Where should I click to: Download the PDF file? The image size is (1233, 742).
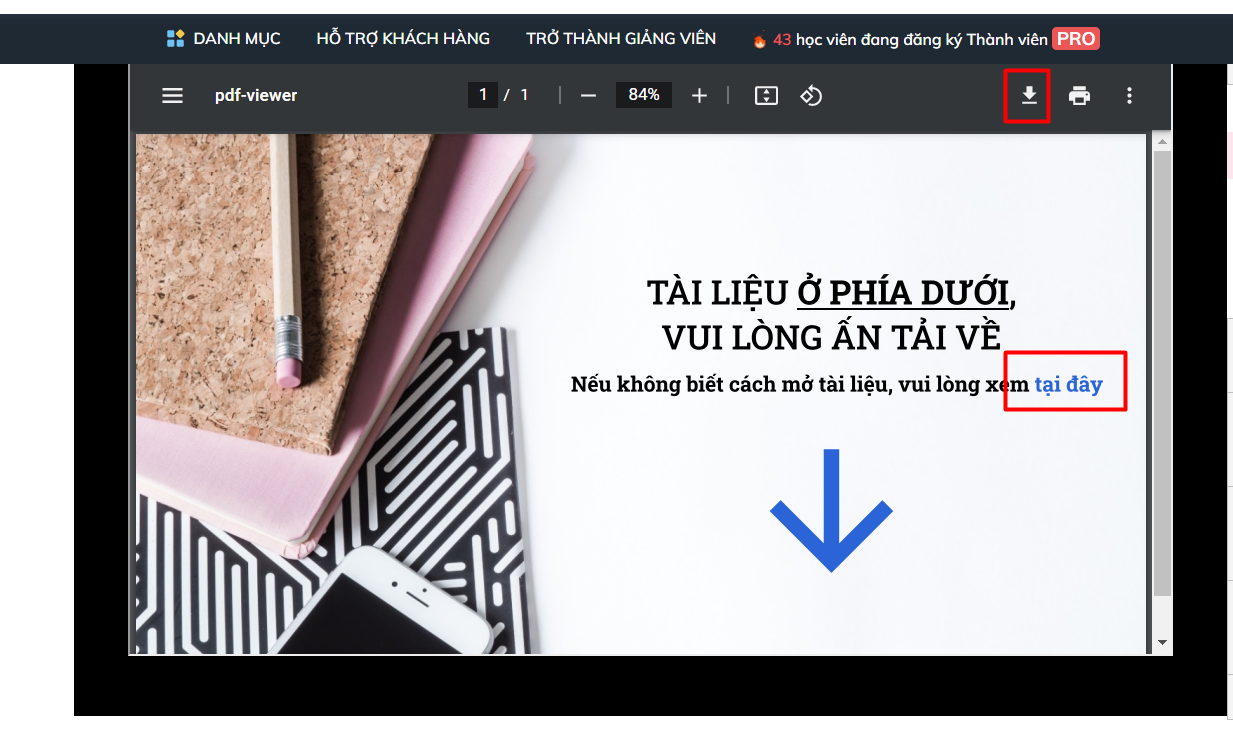(1028, 96)
